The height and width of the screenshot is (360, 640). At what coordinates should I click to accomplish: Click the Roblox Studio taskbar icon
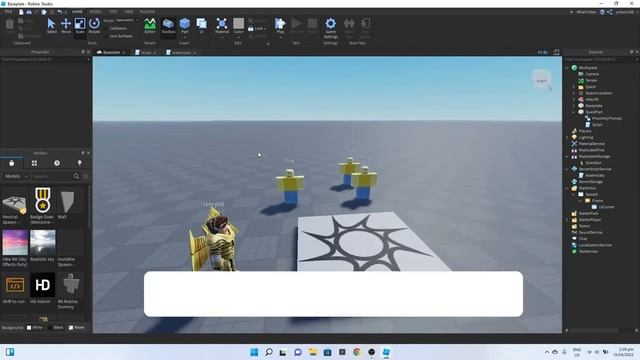coord(386,352)
